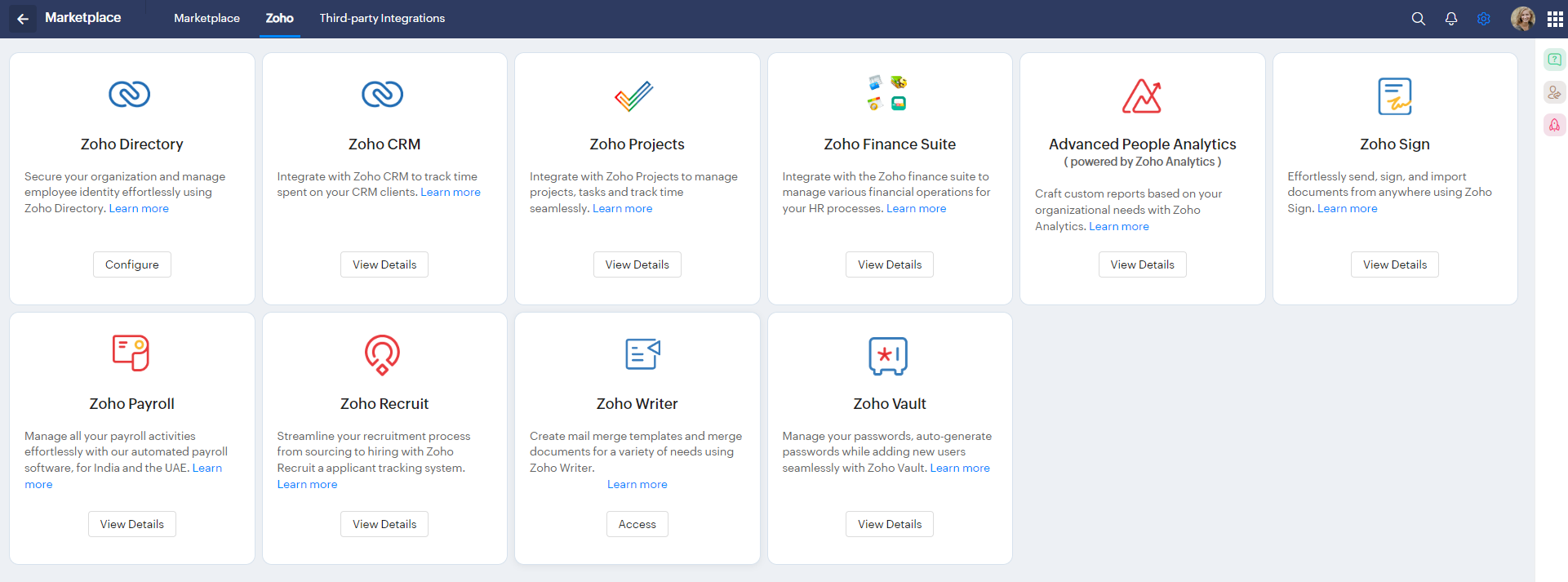Viewport: 1568px width, 582px height.
Task: Click the pink rocket icon in right sidebar
Action: coord(1554,125)
